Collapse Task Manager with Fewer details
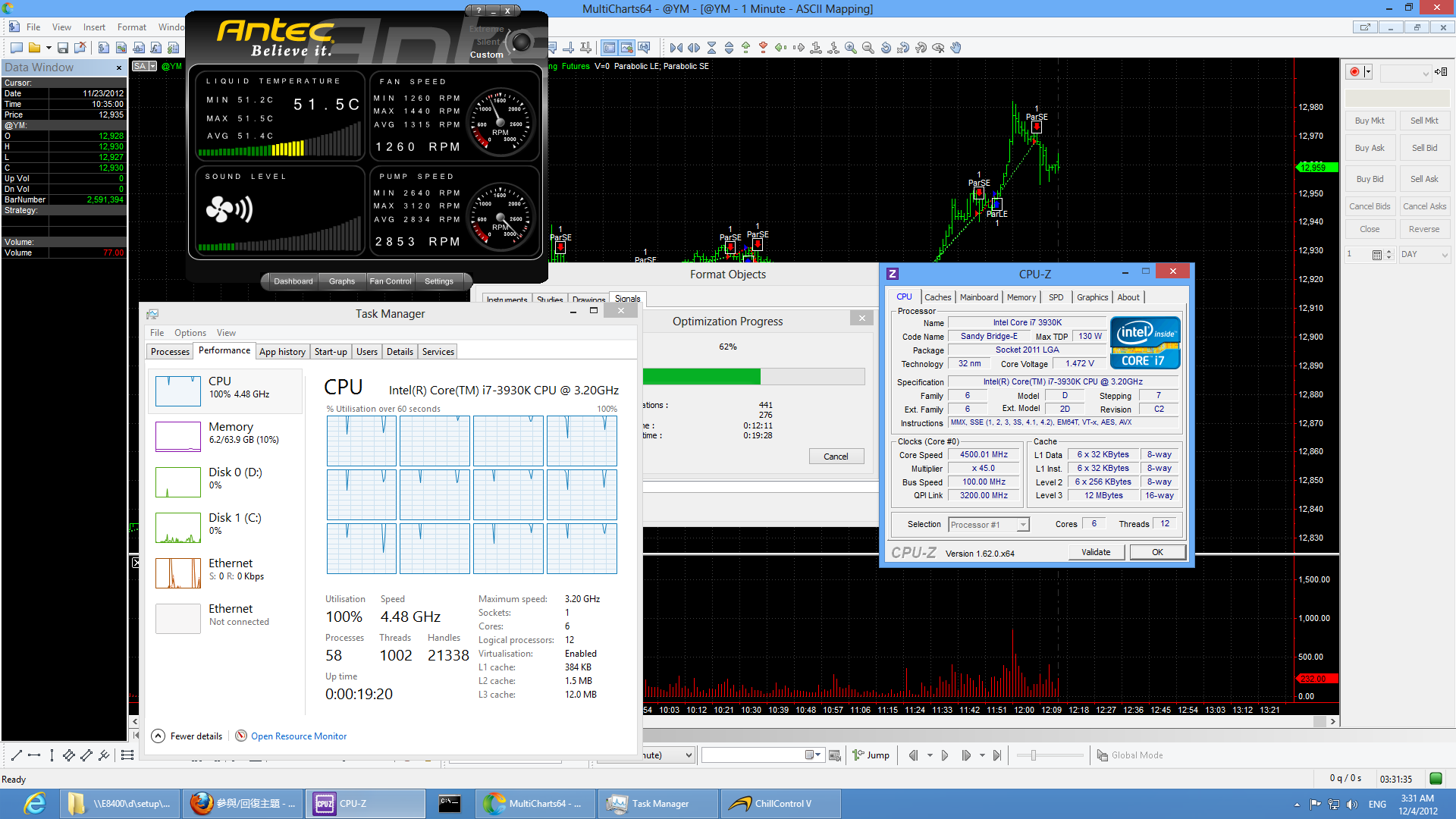The width and height of the screenshot is (1456, 819). click(187, 736)
